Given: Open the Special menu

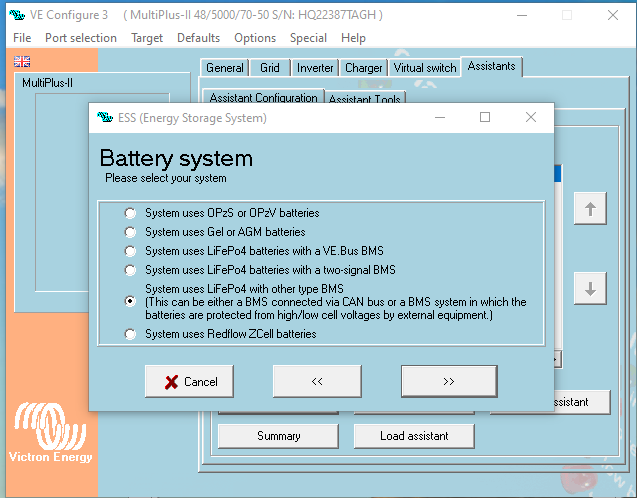Looking at the screenshot, I should [308, 38].
